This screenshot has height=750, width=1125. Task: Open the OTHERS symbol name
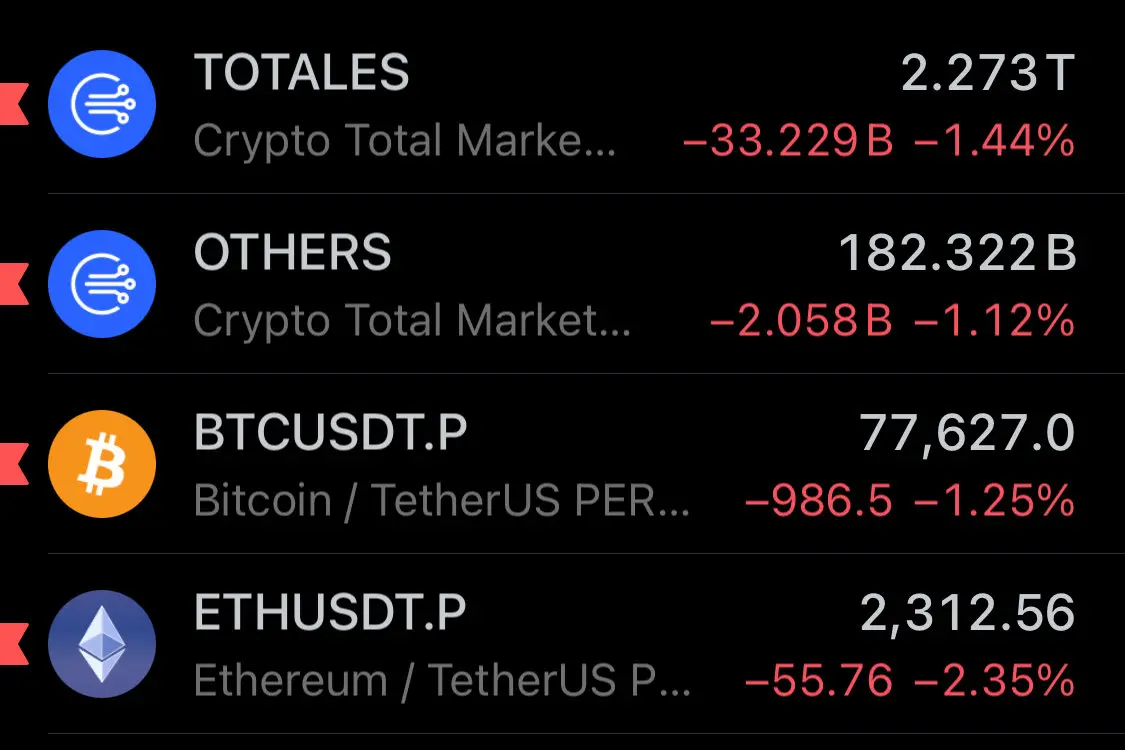pos(293,253)
